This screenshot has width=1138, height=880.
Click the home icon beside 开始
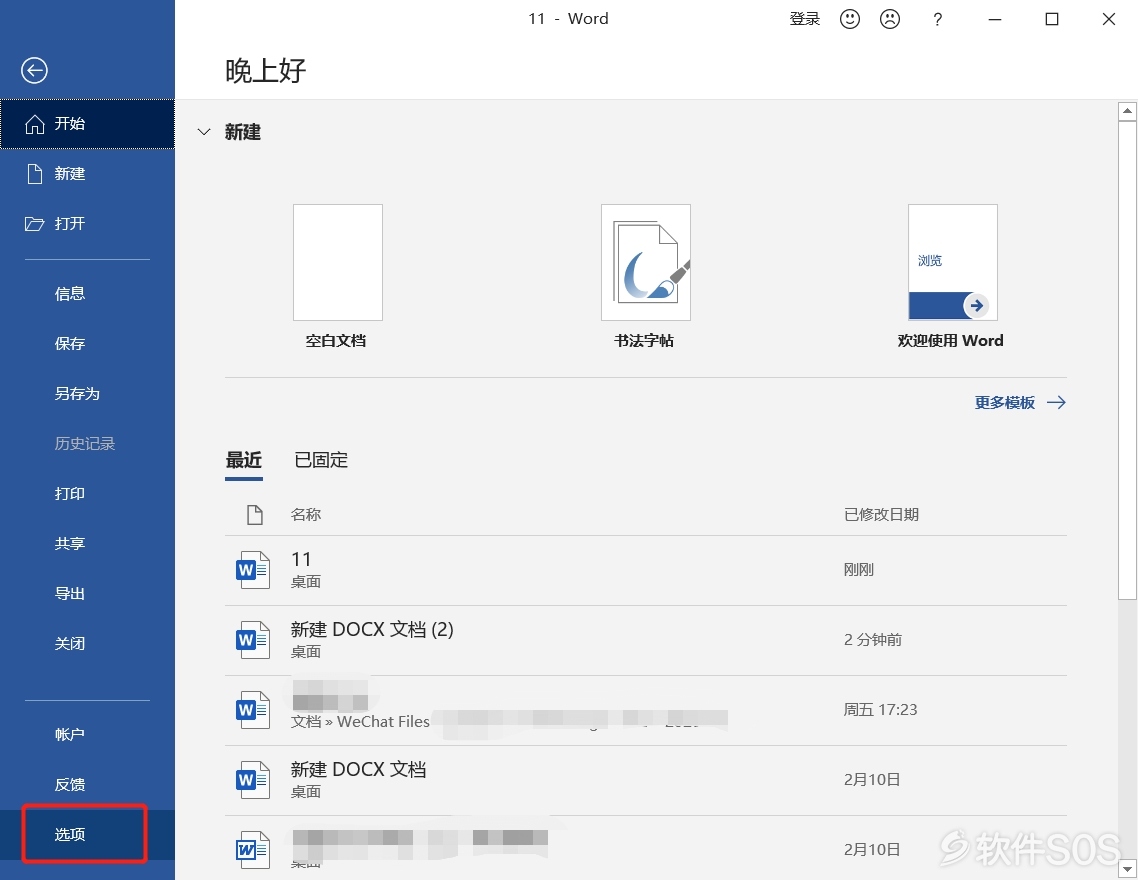pyautogui.click(x=34, y=124)
